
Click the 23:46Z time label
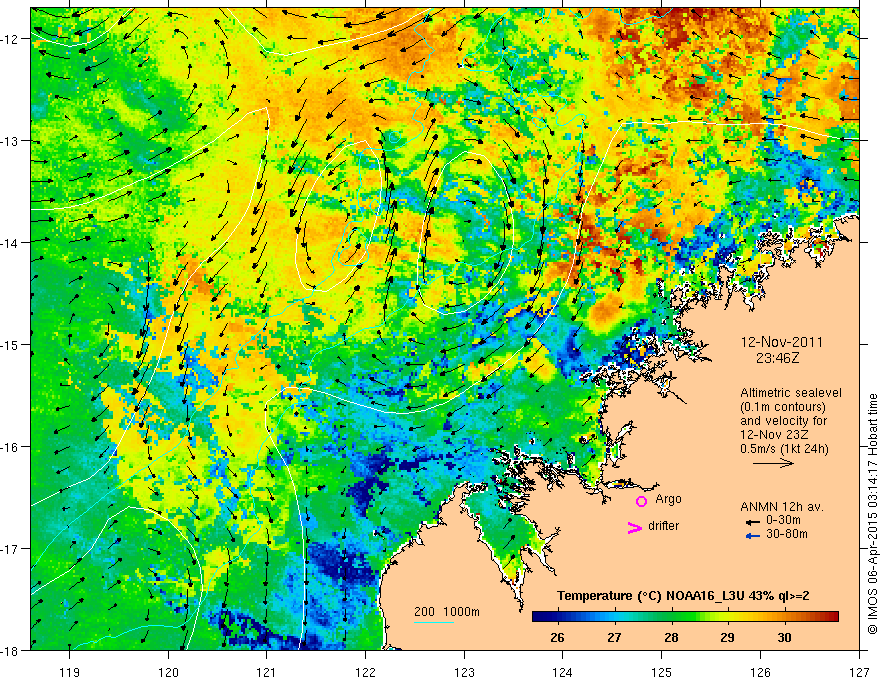[777, 358]
